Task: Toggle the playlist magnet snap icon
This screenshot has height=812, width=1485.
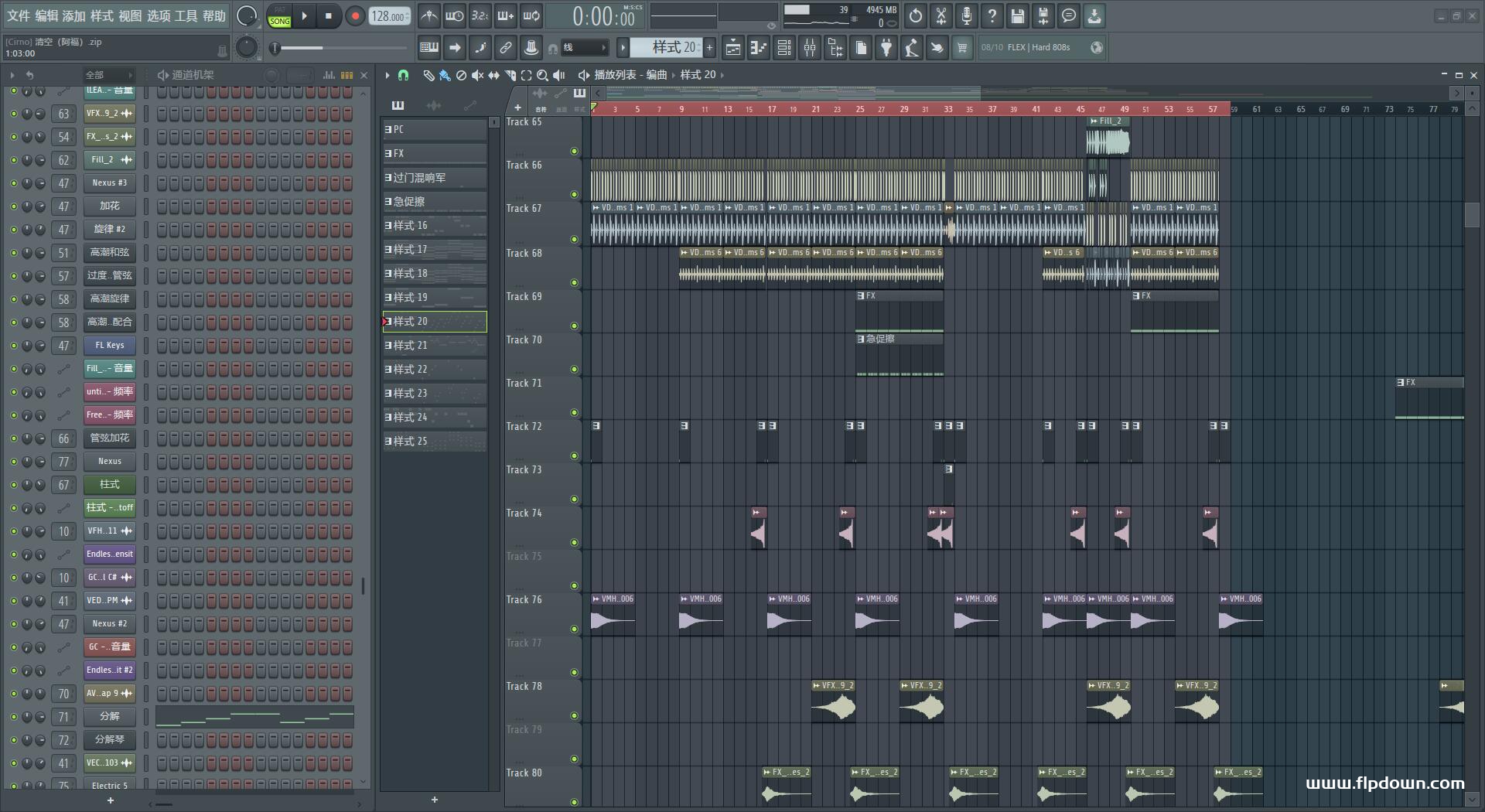Action: [x=403, y=75]
